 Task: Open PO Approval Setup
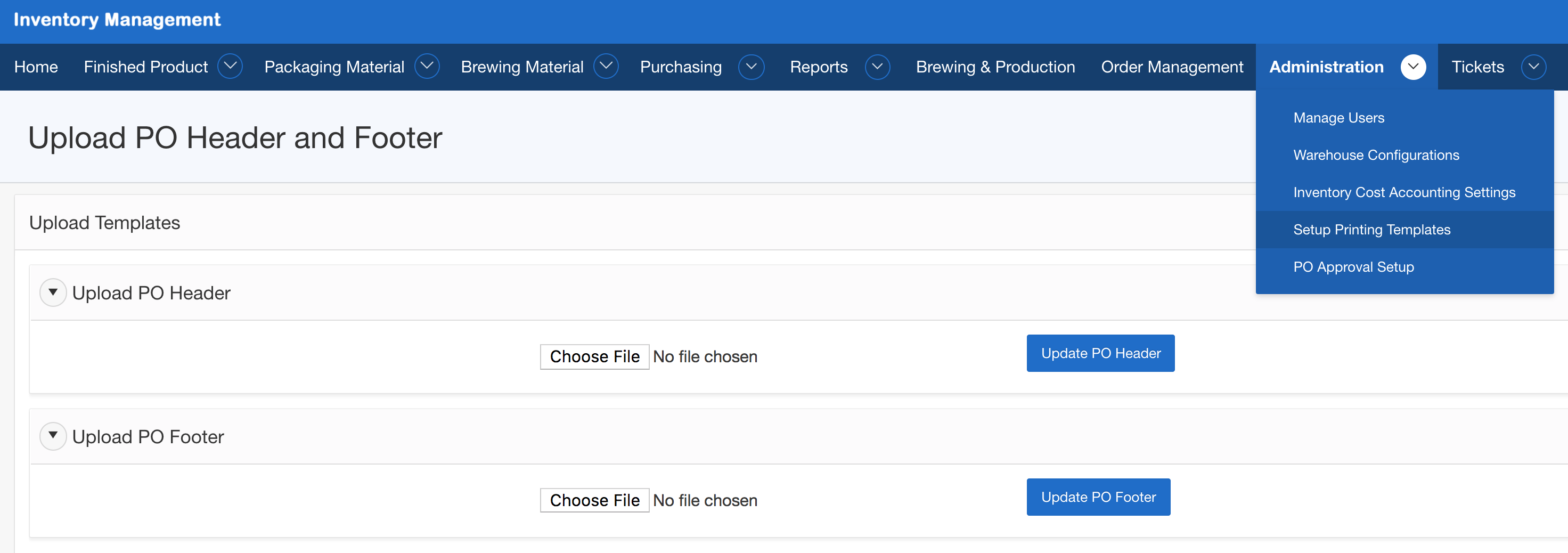pyautogui.click(x=1353, y=267)
